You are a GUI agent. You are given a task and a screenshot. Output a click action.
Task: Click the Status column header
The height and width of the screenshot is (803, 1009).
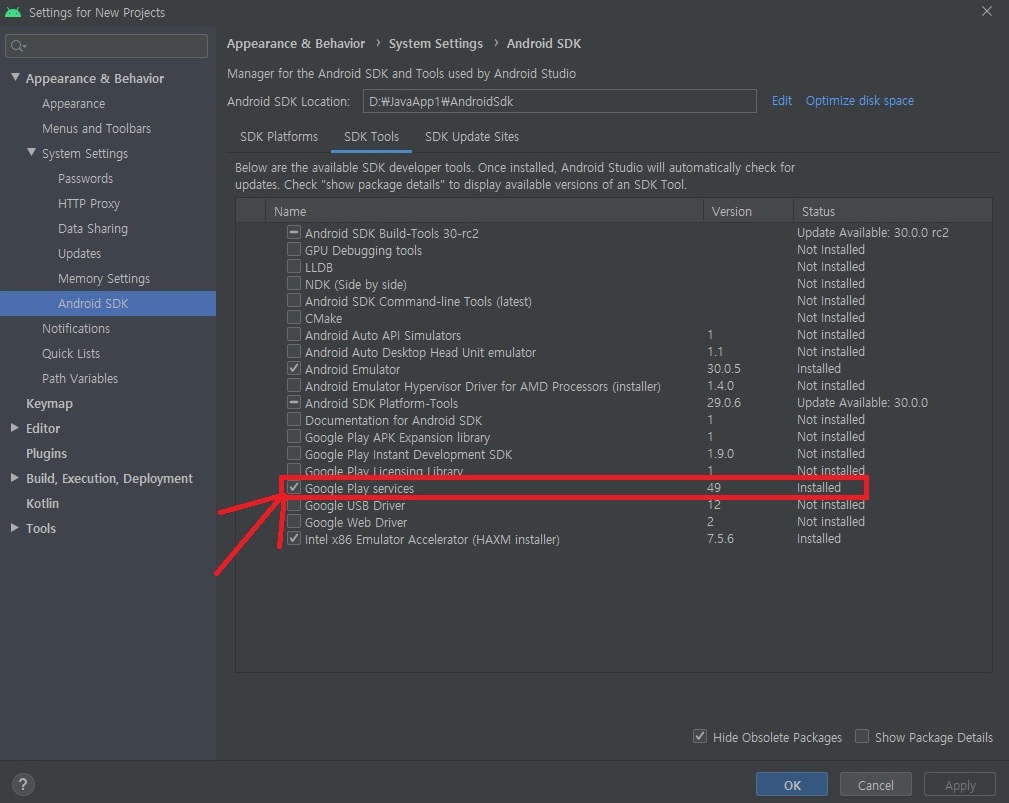[893, 211]
